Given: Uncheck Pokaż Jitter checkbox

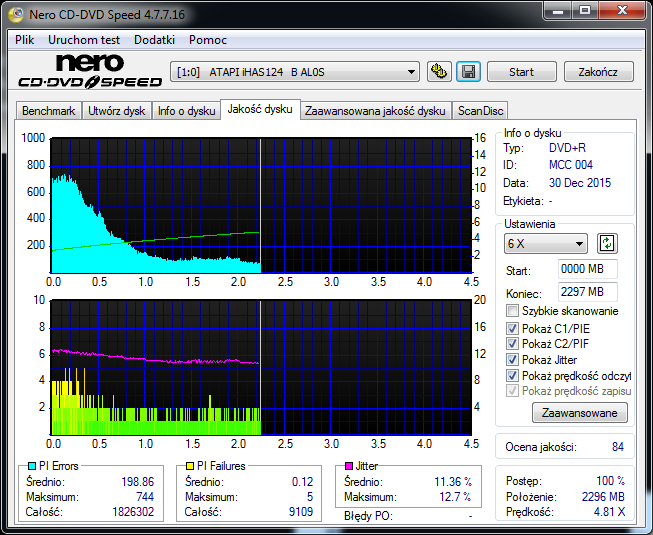Looking at the screenshot, I should [x=512, y=359].
